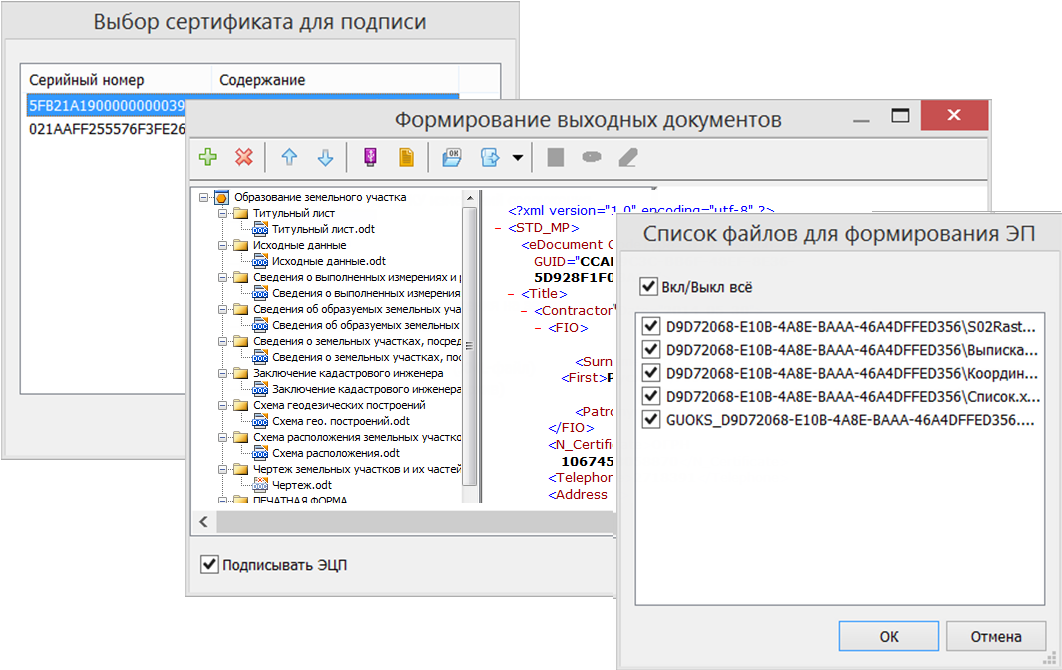This screenshot has width=1062, height=670.
Task: Collapse the Схема расположения земельных участков folder
Action: pyautogui.click(x=222, y=437)
